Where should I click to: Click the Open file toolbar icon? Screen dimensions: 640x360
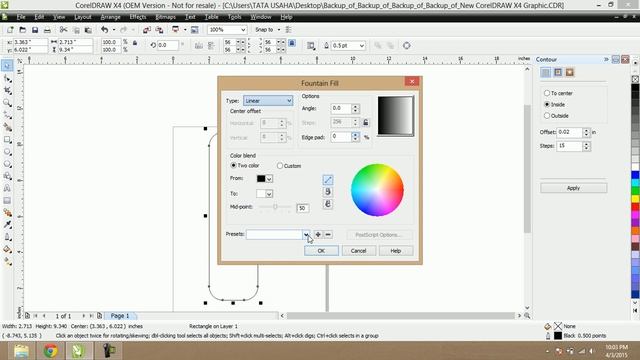pos(22,30)
